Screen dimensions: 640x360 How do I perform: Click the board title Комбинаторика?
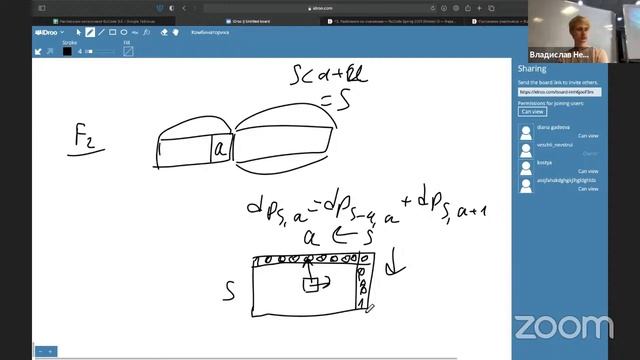click(210, 32)
